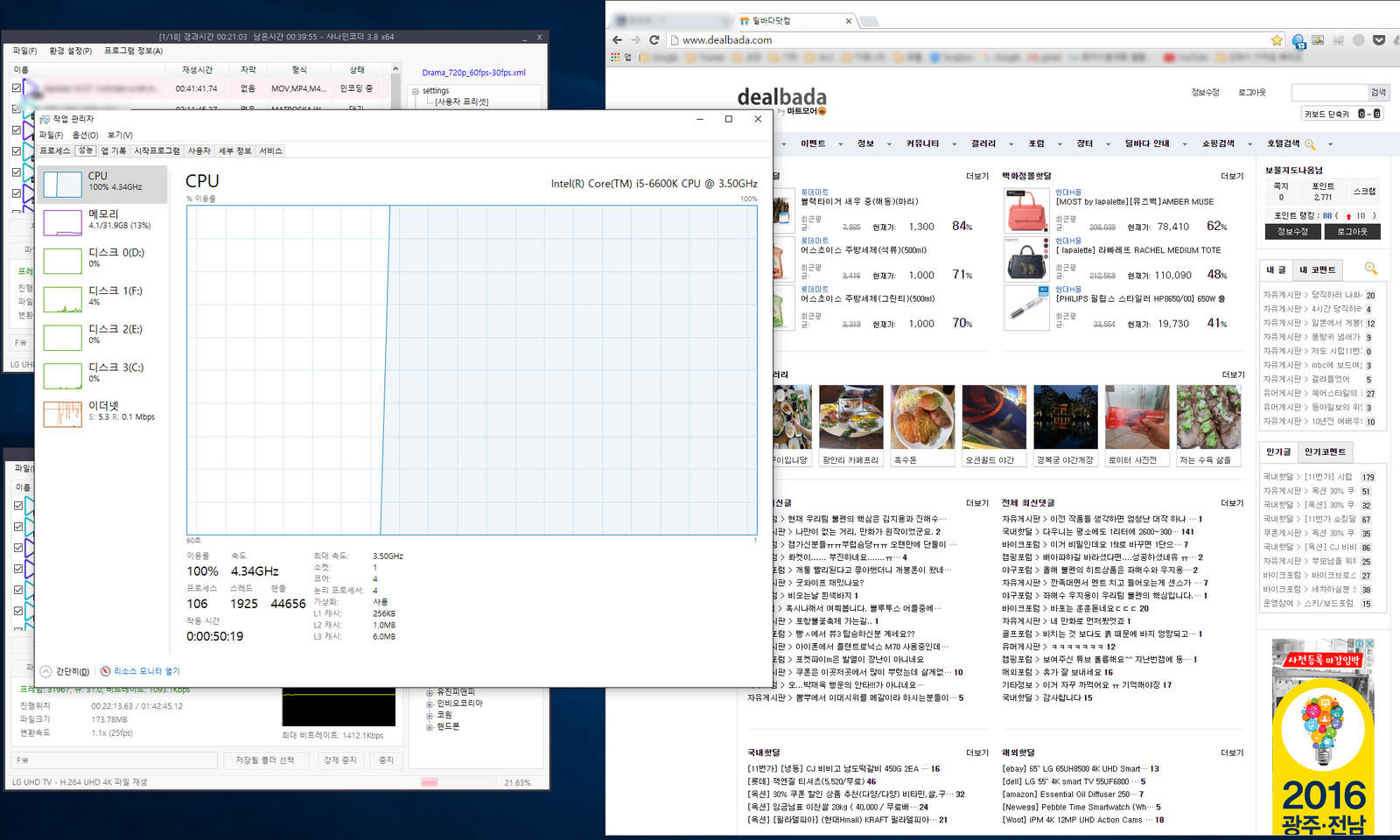
Task: Click the bookmark star in address bar
Action: point(1277,40)
